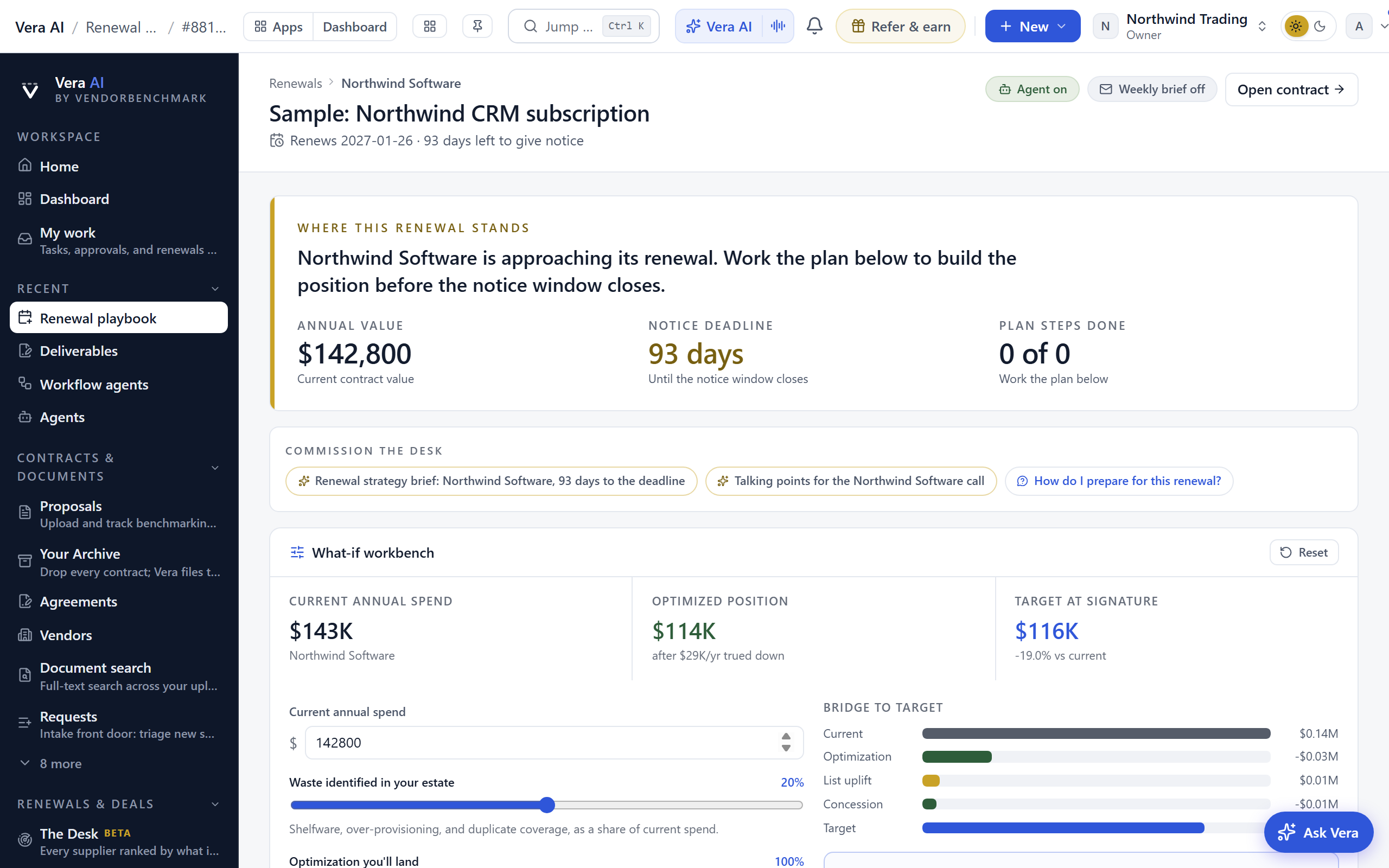Toggle the Agent on pill
The image size is (1389, 868).
point(1032,90)
